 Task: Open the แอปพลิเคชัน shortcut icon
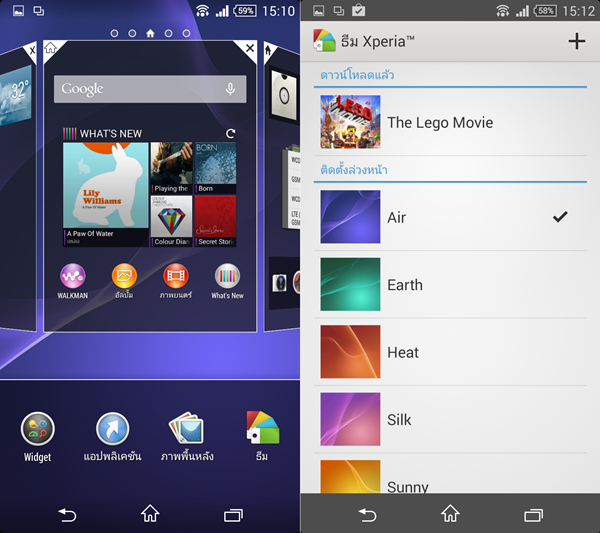click(x=112, y=429)
